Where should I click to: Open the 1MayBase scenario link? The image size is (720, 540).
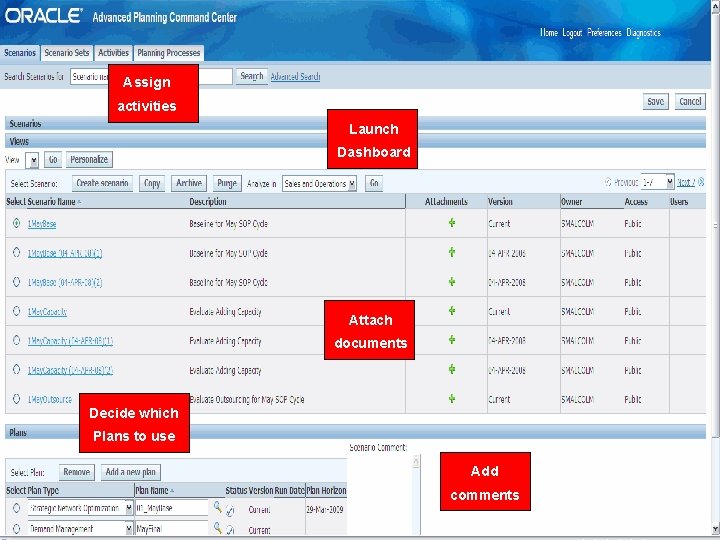tap(42, 224)
